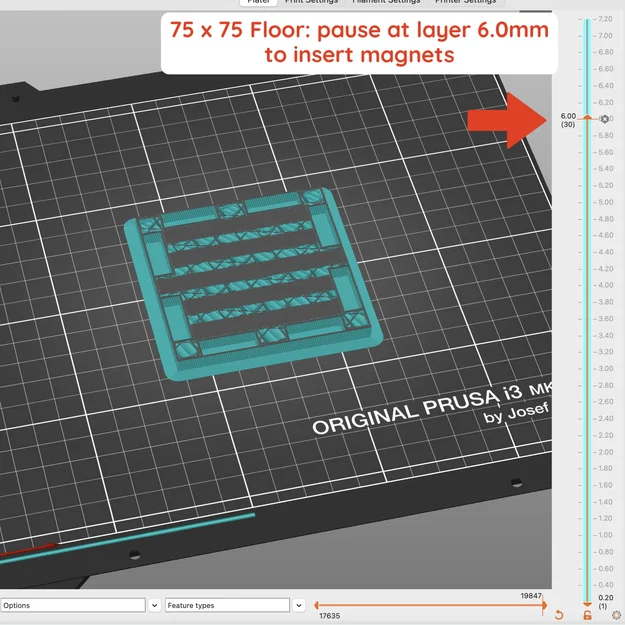Viewport: 625px width, 625px height.
Task: Grab the right horizontal move slider thumb
Action: click(x=544, y=605)
